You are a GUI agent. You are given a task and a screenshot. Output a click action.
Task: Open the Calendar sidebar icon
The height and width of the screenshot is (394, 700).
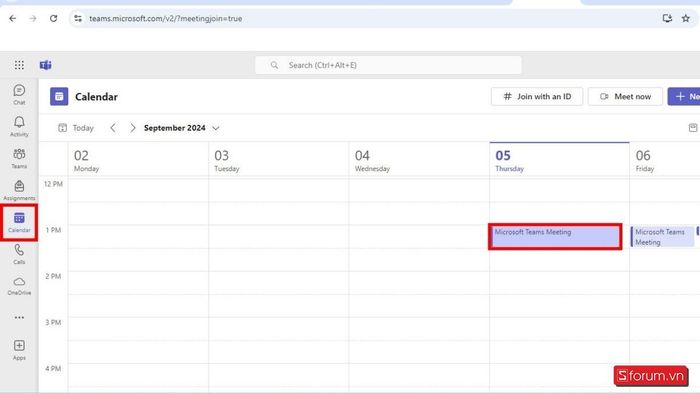[x=19, y=222]
